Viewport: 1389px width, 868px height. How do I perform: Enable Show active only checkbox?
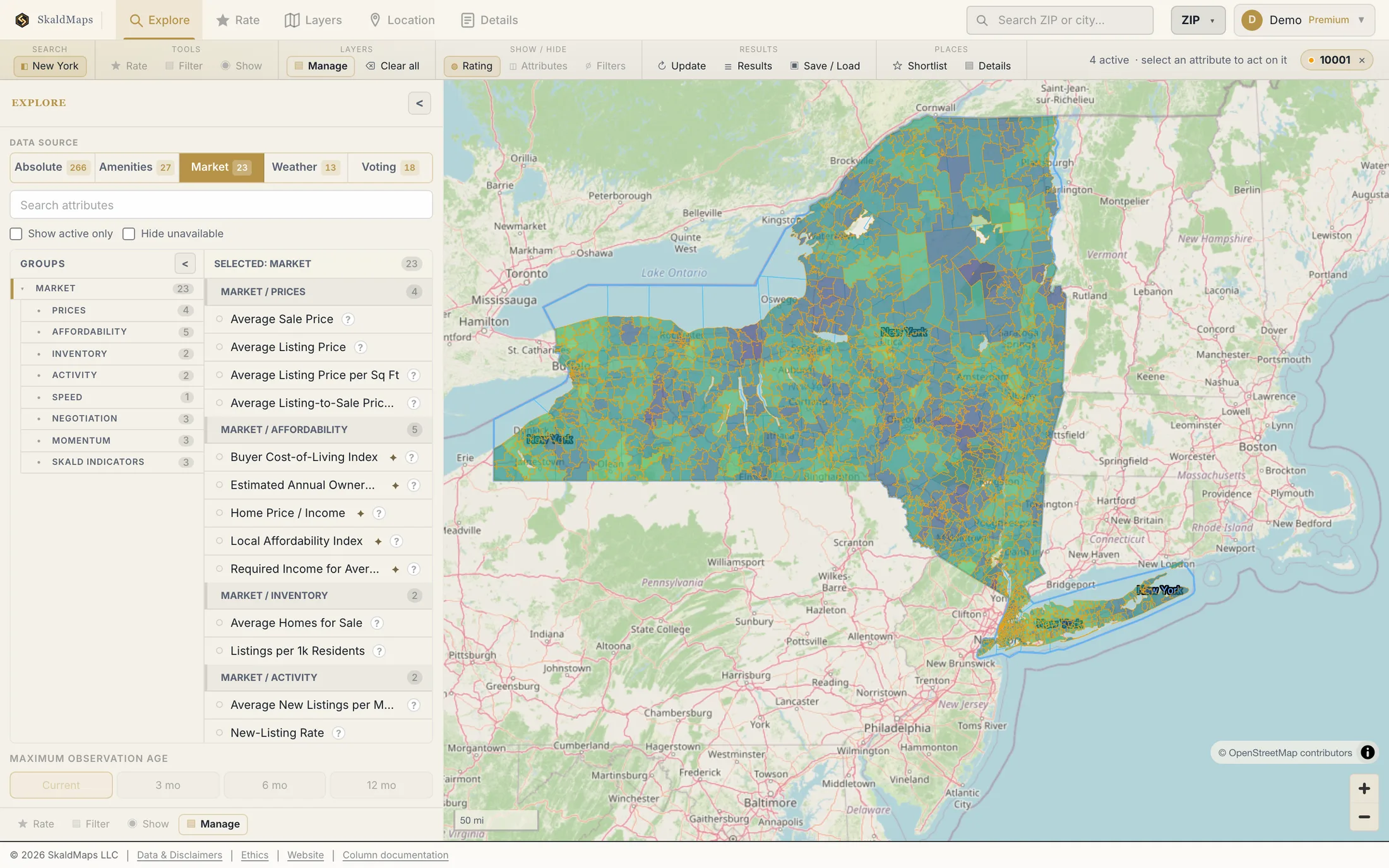tap(16, 234)
